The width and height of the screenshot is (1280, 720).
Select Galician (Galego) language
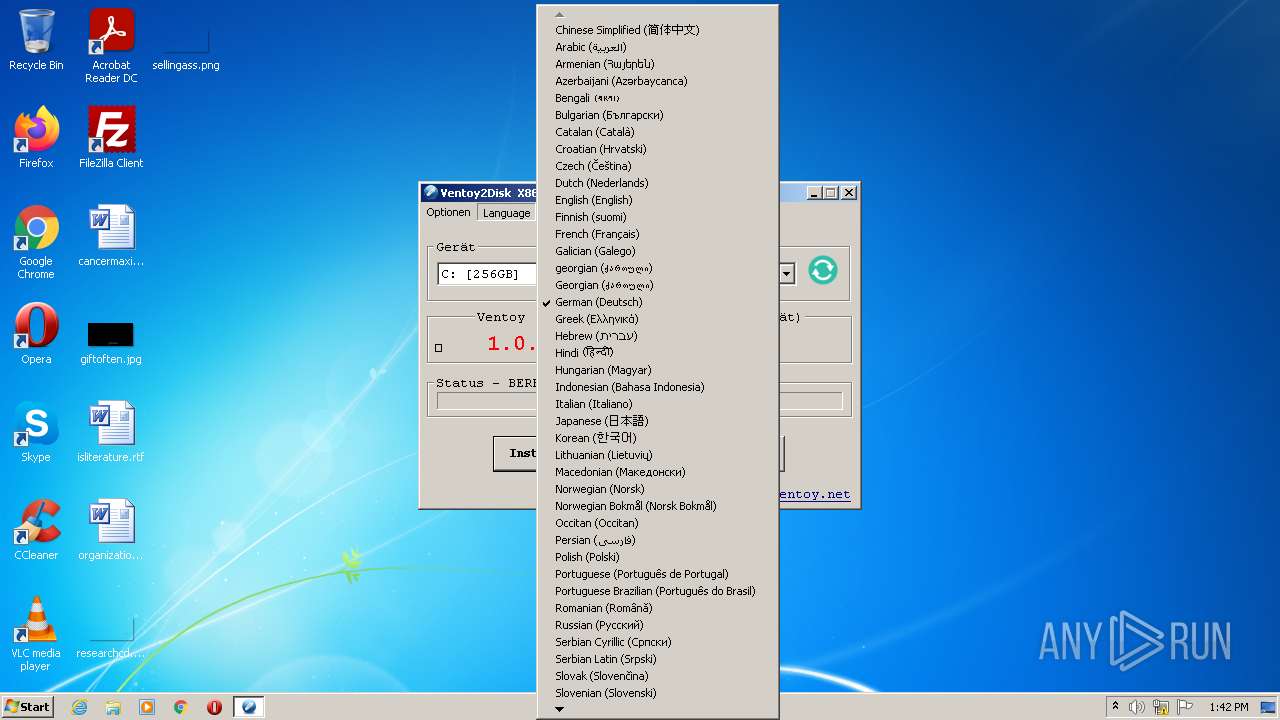pos(658,251)
